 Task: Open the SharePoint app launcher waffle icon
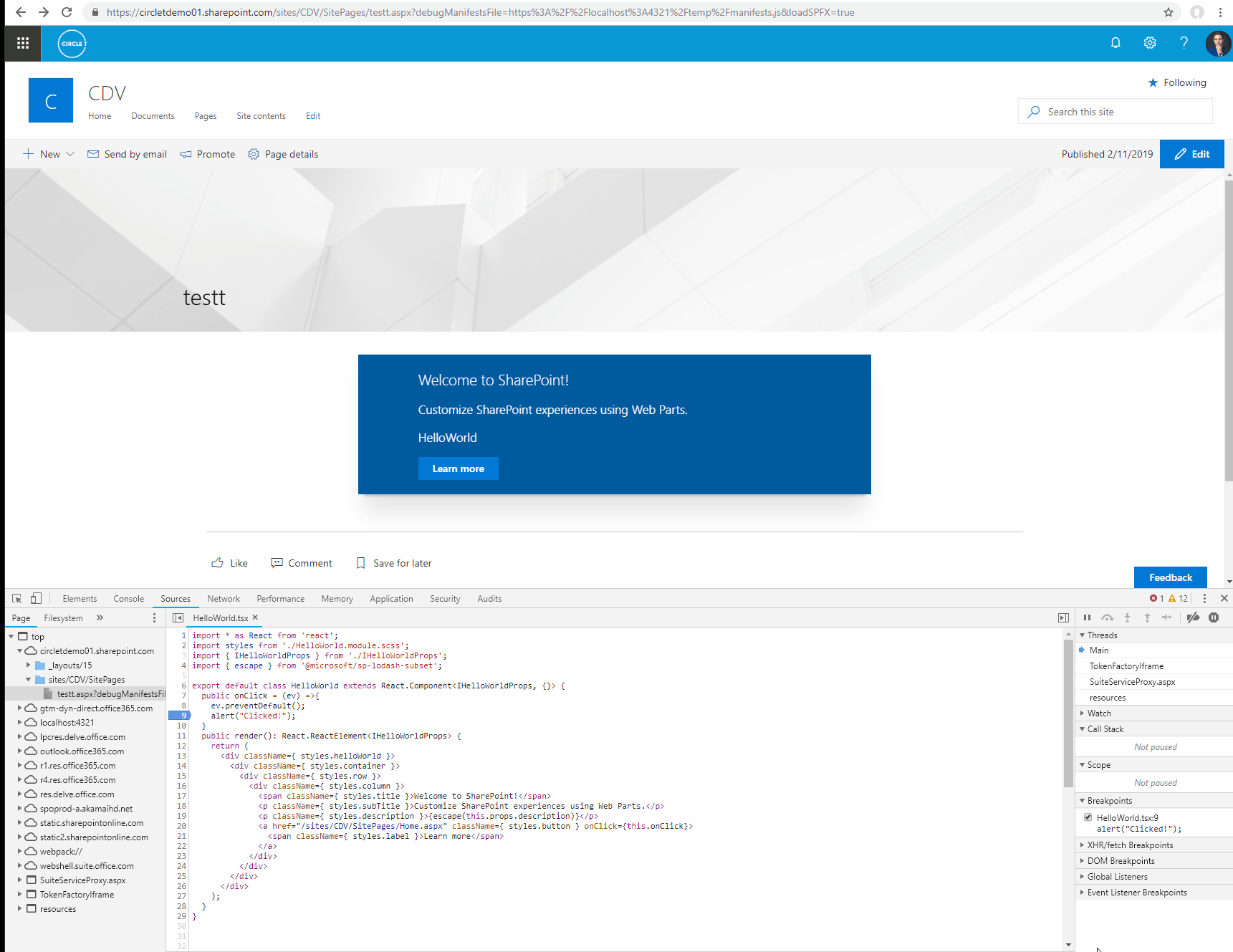coord(22,43)
